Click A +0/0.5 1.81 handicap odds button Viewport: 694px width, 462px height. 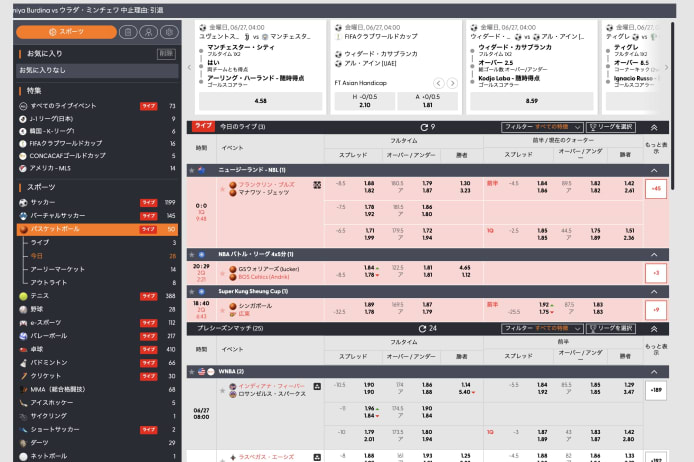(428, 101)
